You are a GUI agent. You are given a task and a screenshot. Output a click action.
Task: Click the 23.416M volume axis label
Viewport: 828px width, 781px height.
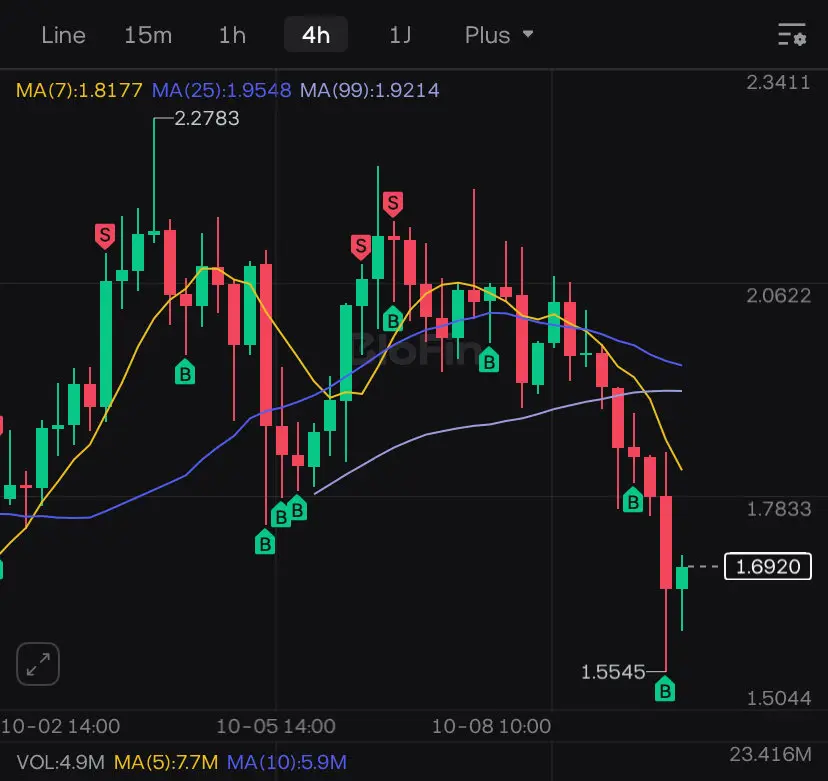770,754
